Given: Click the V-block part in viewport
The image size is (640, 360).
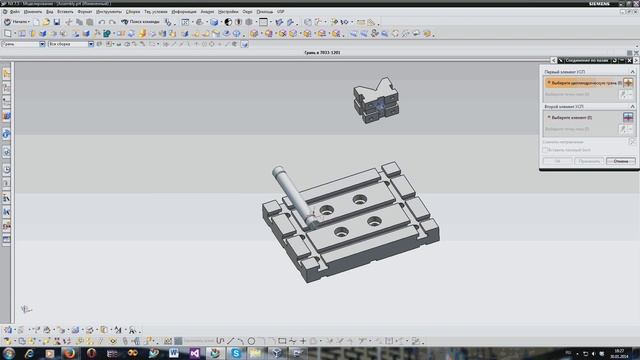Looking at the screenshot, I should pyautogui.click(x=376, y=100).
